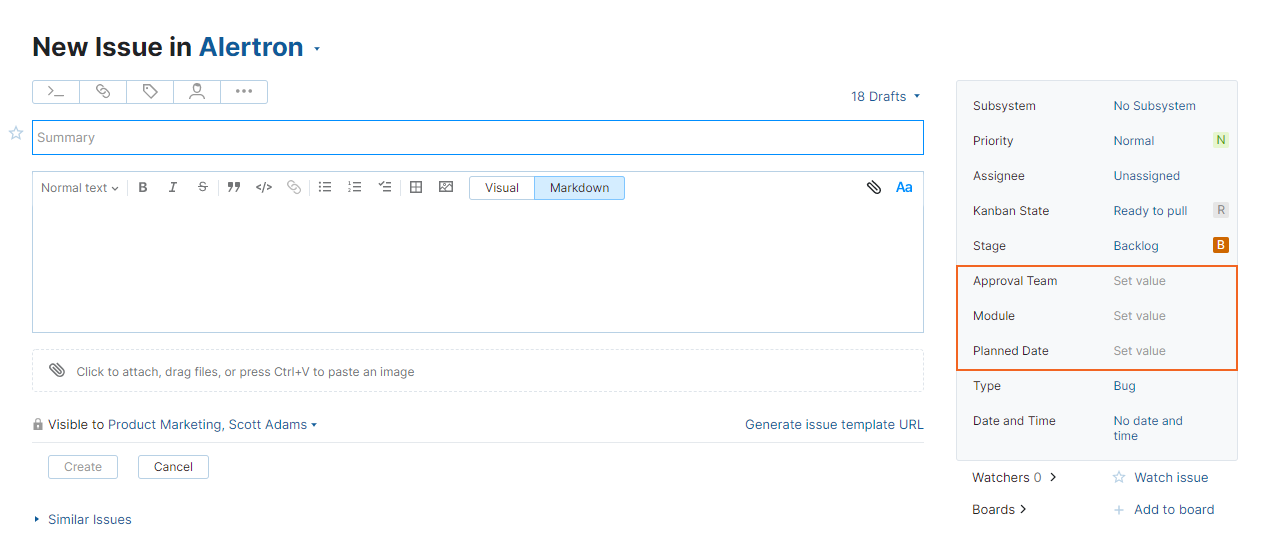Click the Aa text size icon
The image size is (1270, 542).
pos(904,187)
